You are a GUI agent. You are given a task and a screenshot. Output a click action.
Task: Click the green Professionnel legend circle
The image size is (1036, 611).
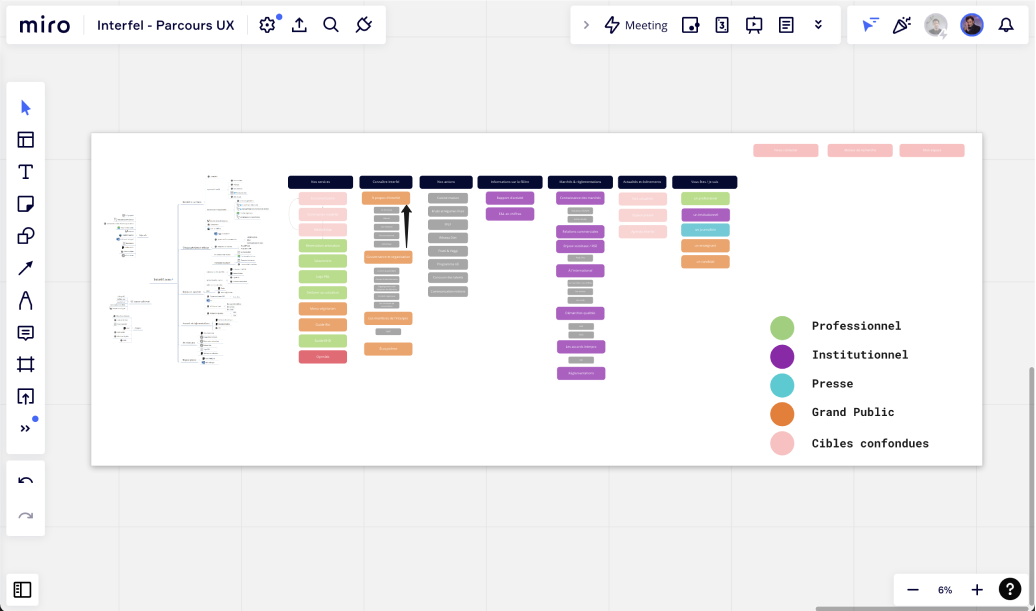tap(782, 327)
